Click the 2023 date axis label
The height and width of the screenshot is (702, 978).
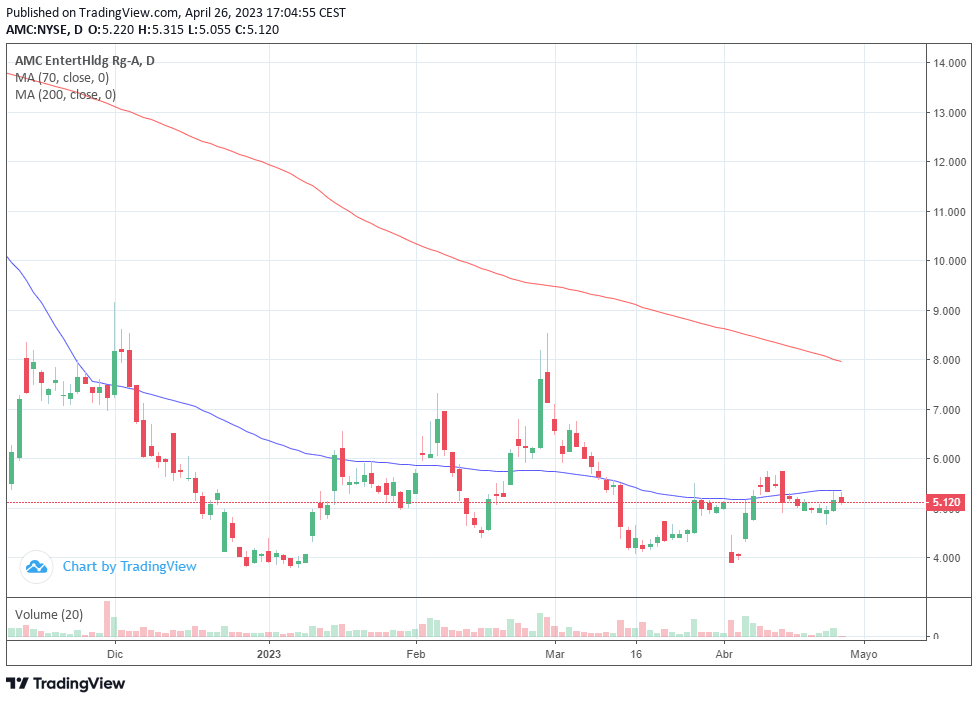pos(269,654)
